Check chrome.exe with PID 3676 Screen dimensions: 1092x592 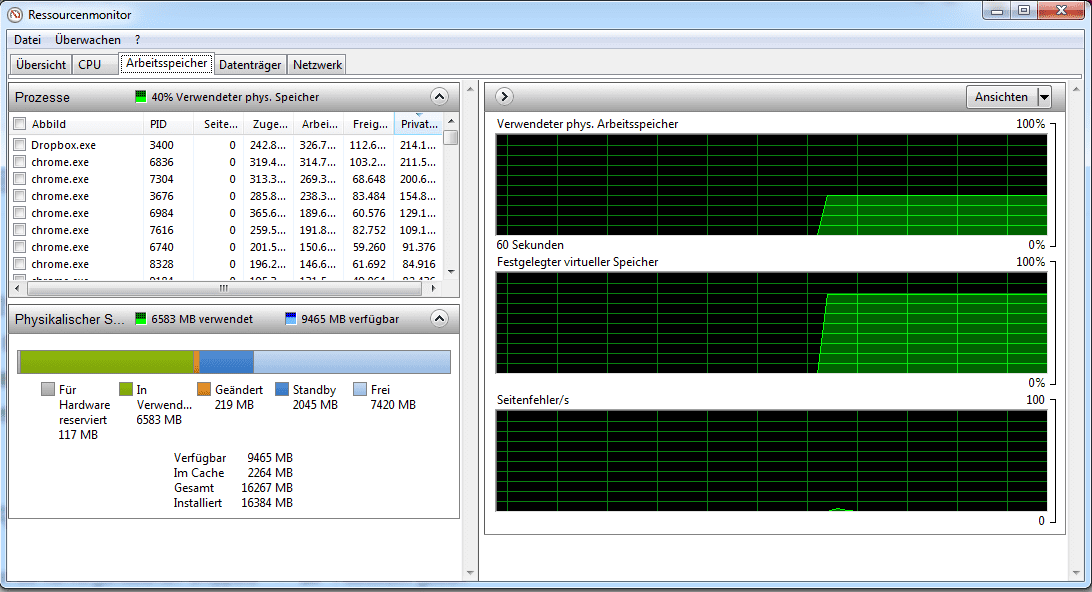click(20, 196)
